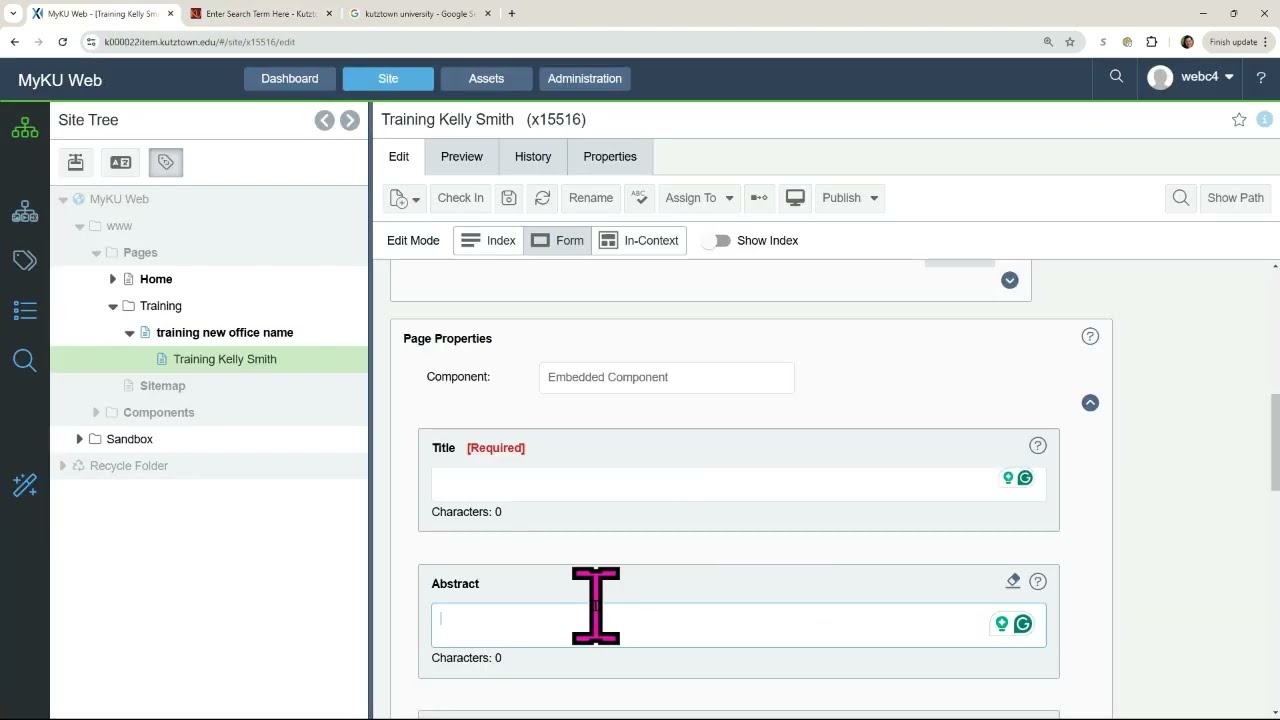Screen dimensions: 1280x720
Task: Collapse the Page Properties section
Action: 1090,403
